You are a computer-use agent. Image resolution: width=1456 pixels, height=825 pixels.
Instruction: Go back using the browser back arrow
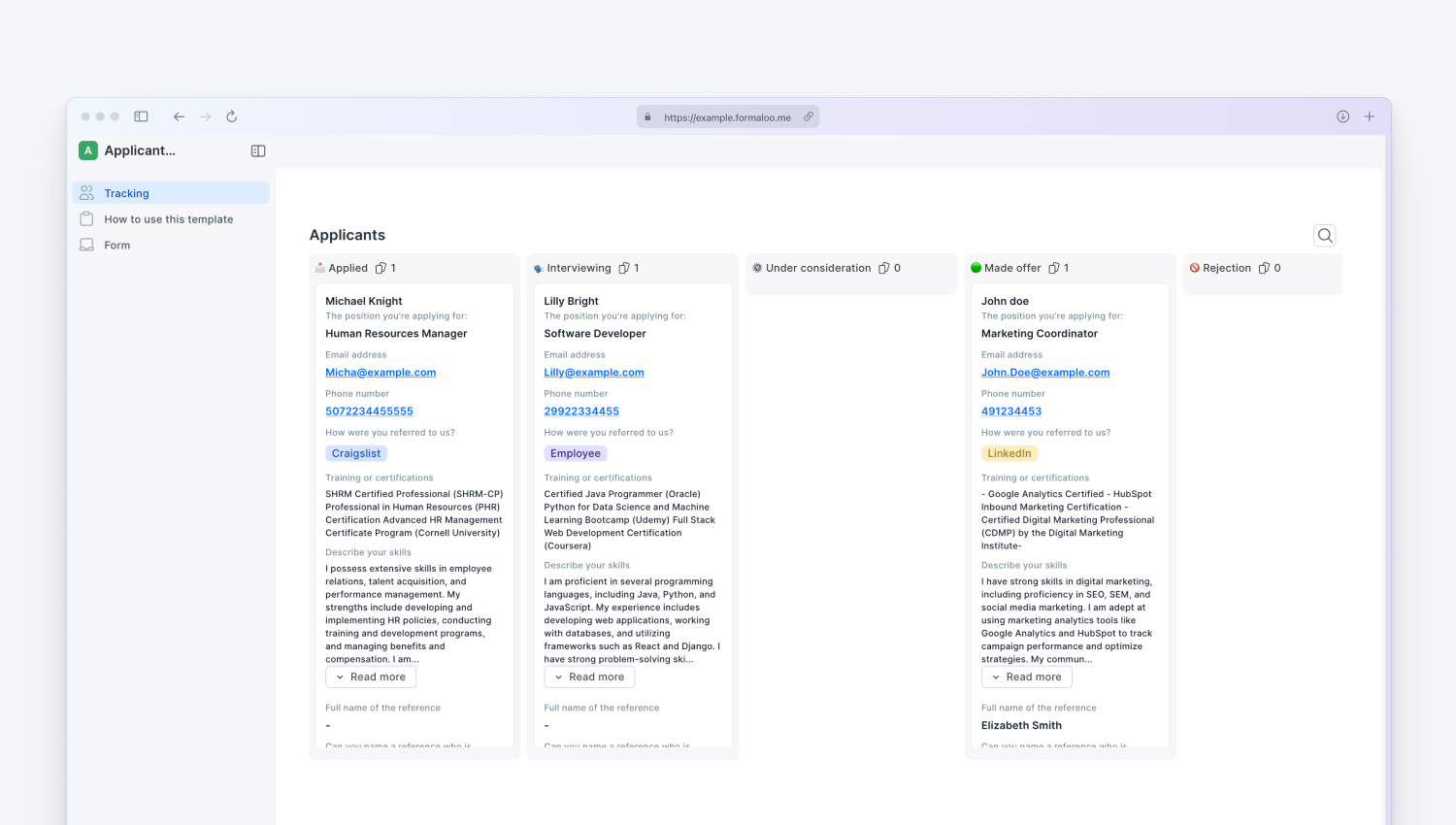[x=179, y=116]
